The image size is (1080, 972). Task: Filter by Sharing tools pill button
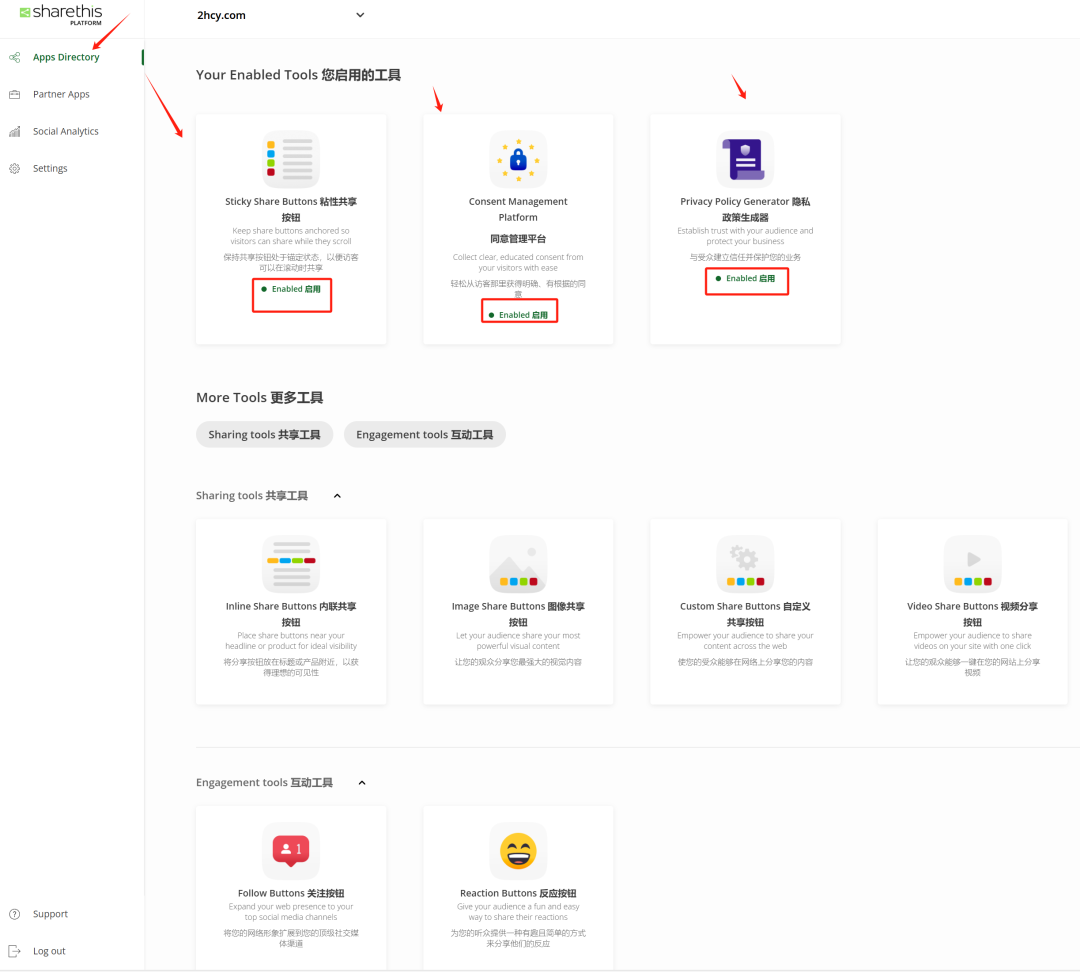(264, 435)
